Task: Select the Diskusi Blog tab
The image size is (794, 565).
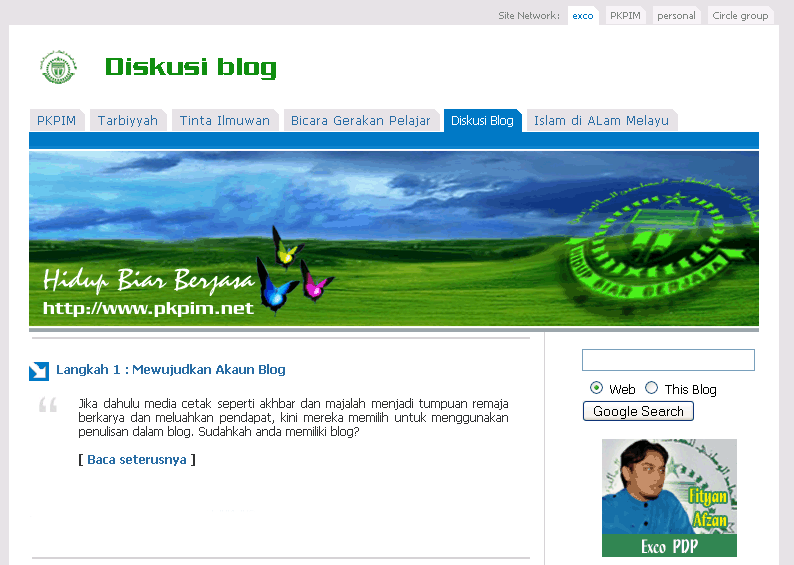Action: click(483, 120)
